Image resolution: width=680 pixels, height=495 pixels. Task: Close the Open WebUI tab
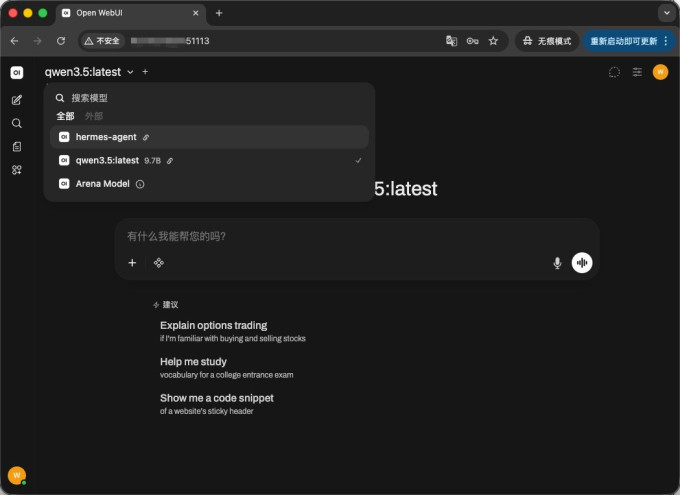[x=196, y=13]
